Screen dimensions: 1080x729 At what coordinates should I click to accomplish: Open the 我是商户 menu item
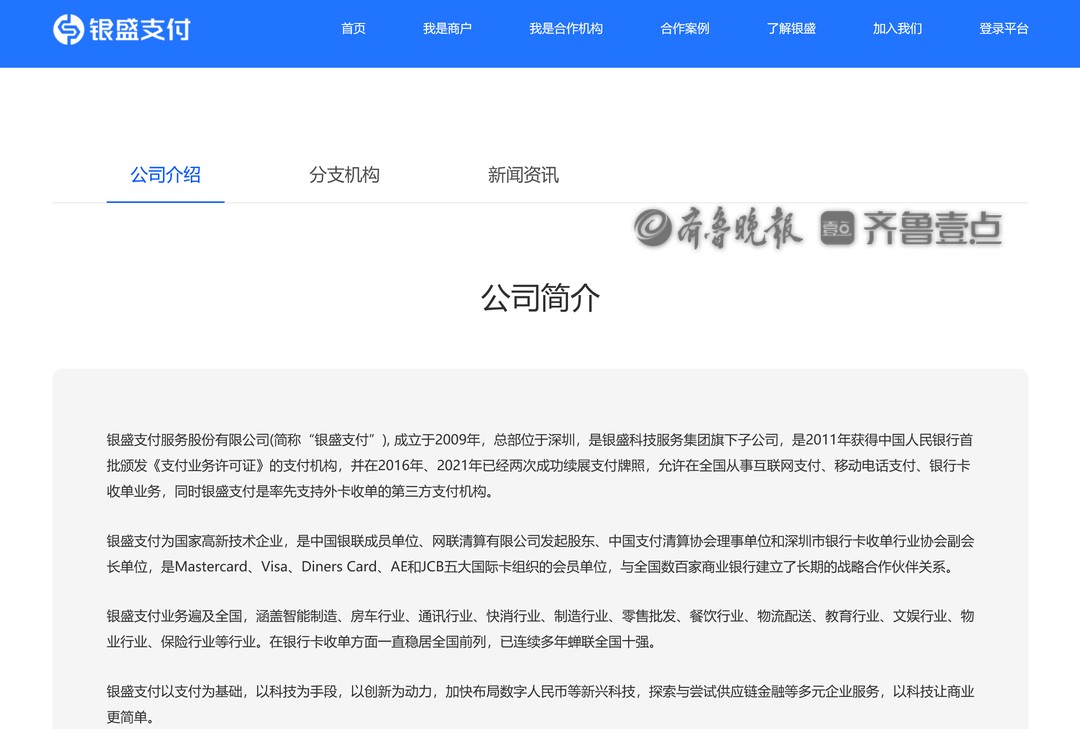[x=447, y=29]
